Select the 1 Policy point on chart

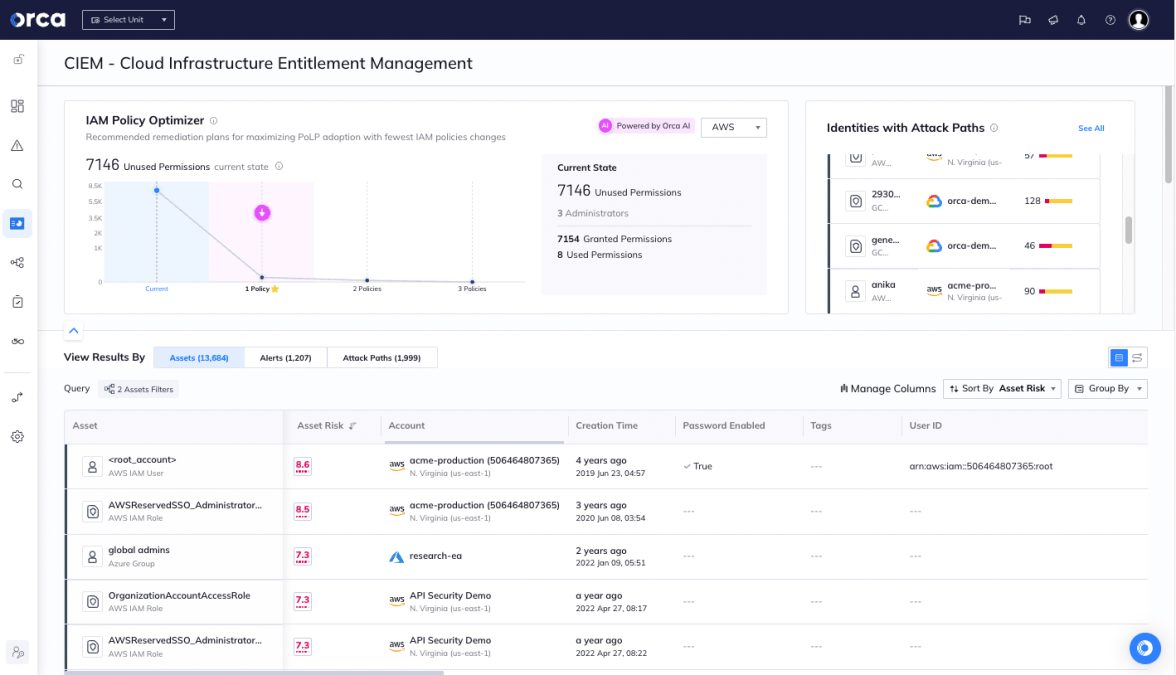pyautogui.click(x=262, y=278)
